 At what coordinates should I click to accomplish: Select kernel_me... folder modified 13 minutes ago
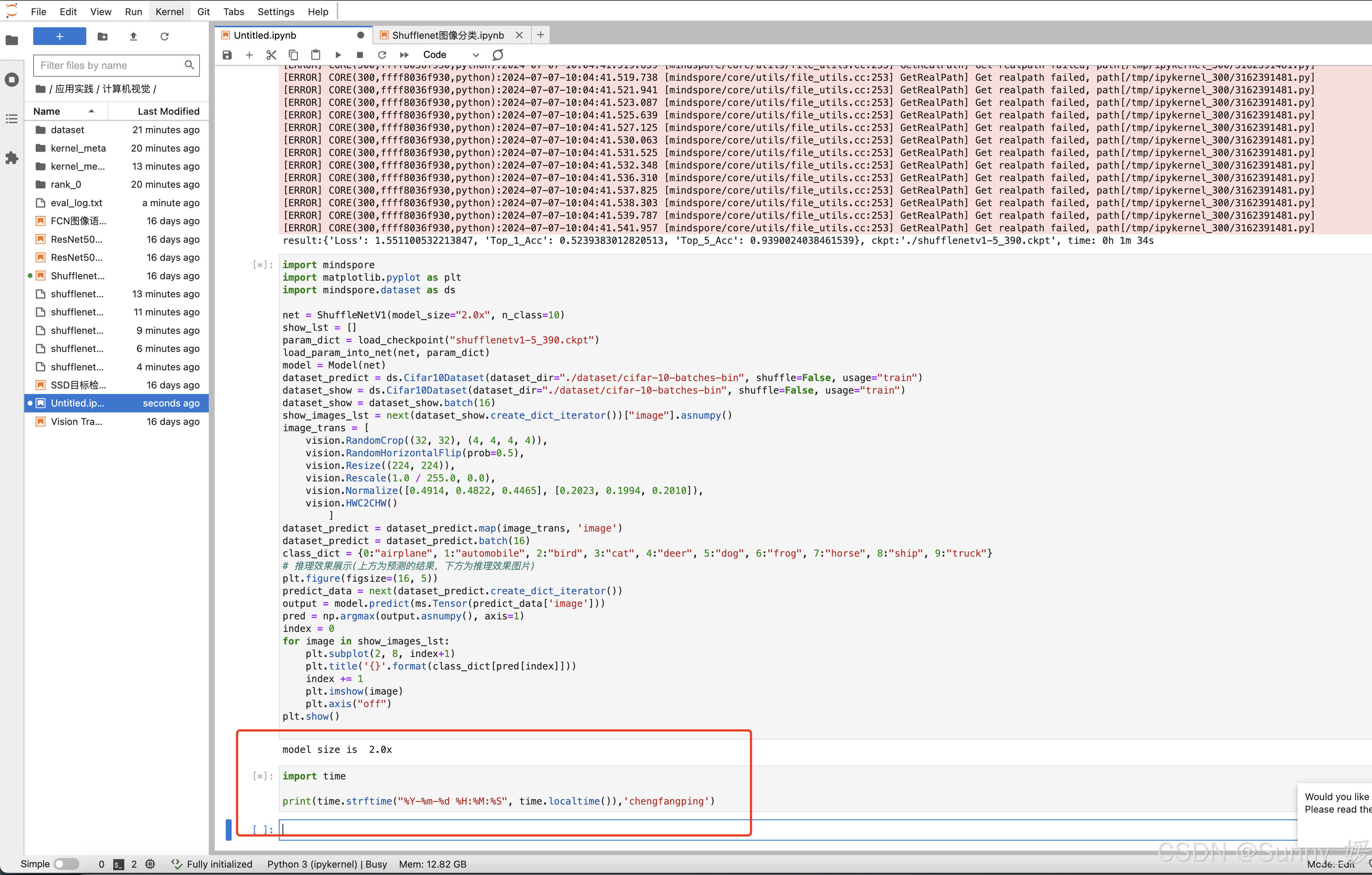(117, 166)
